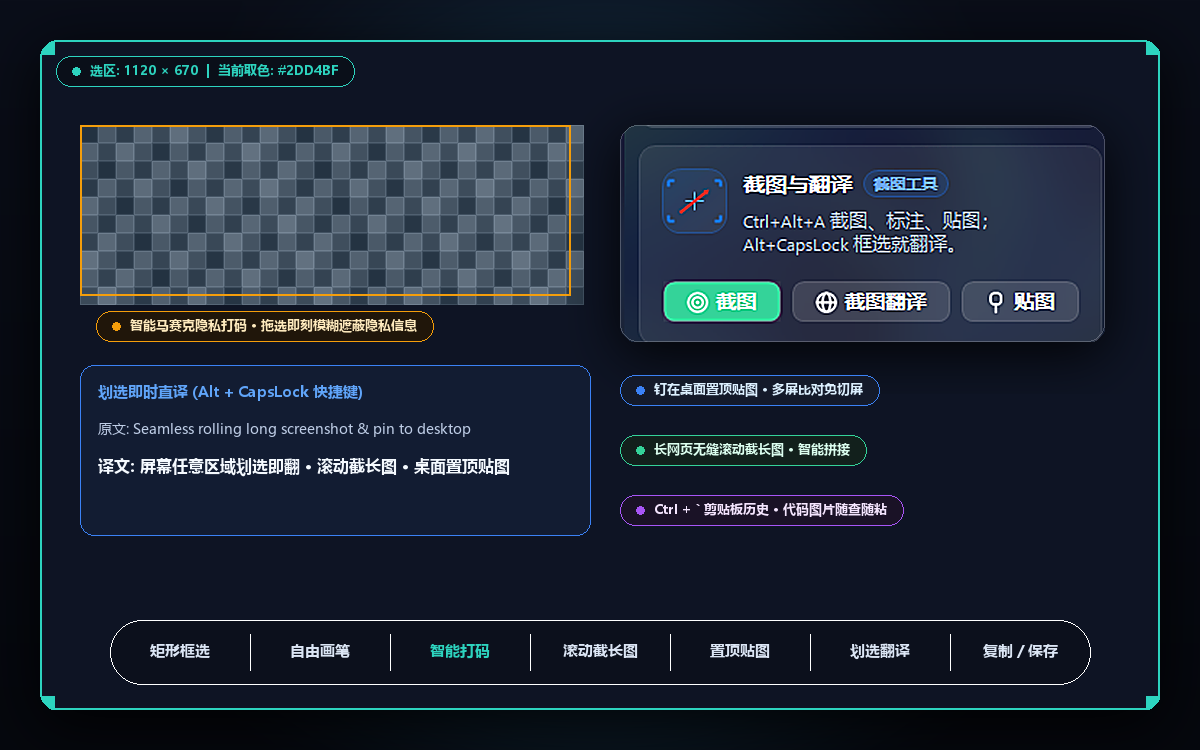Click the mosaic preview image

click(332, 215)
